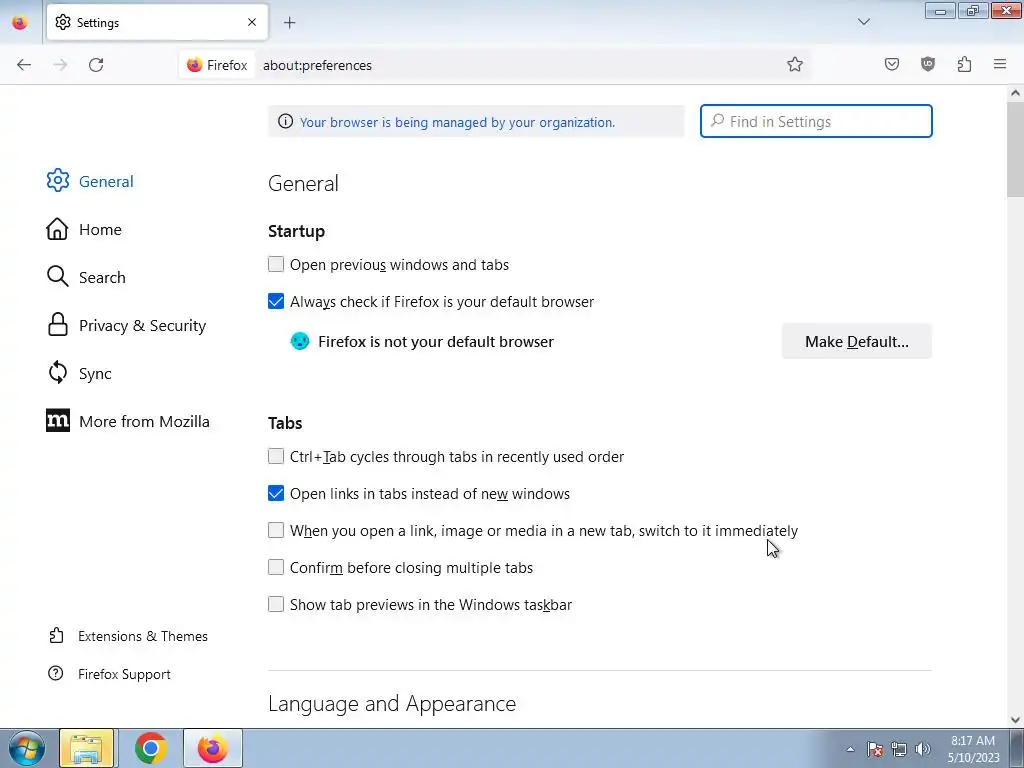This screenshot has height=768, width=1024.
Task: Close the Settings tab
Action: [x=252, y=22]
